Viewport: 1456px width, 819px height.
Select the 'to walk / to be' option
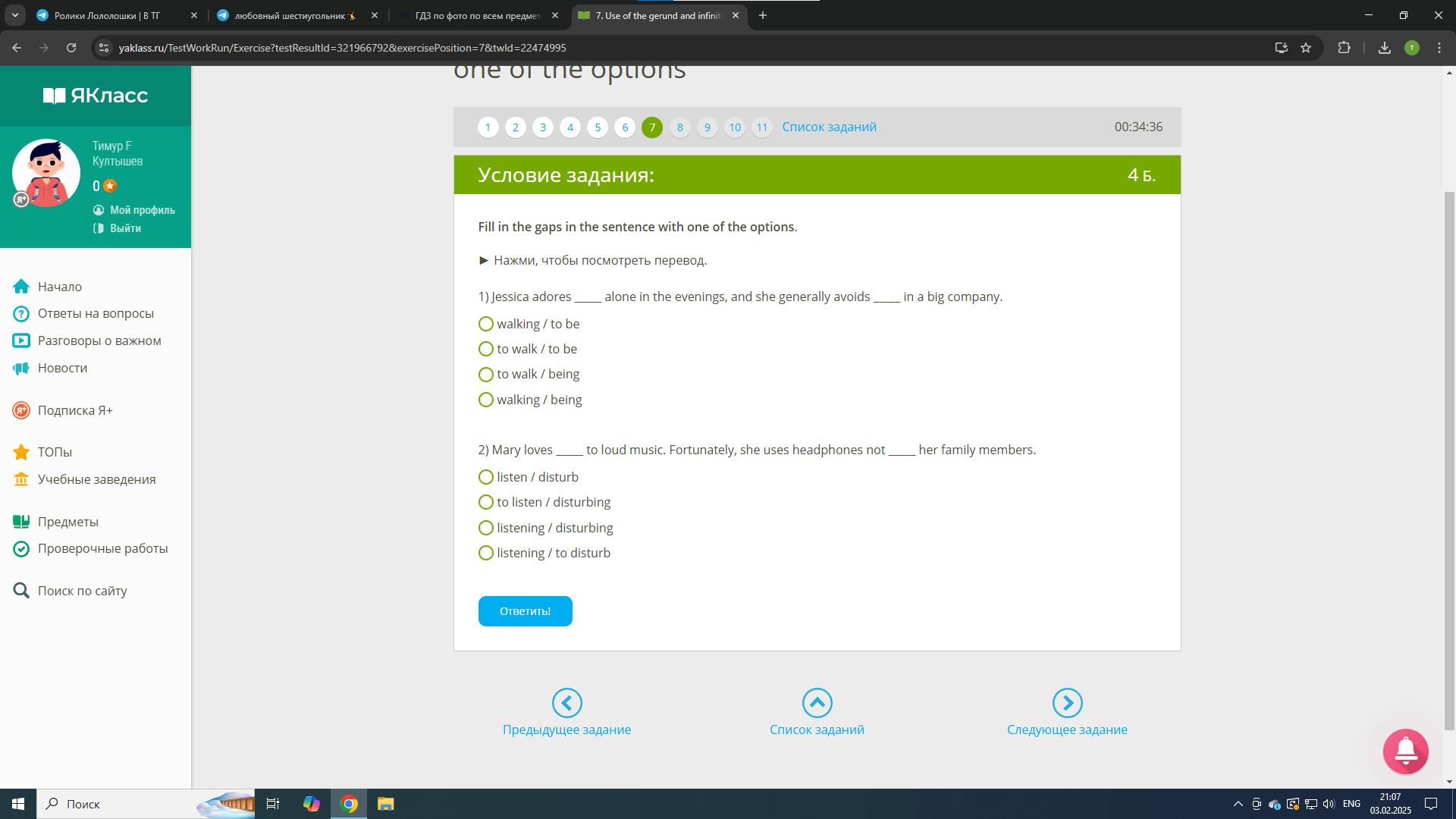[x=486, y=349]
